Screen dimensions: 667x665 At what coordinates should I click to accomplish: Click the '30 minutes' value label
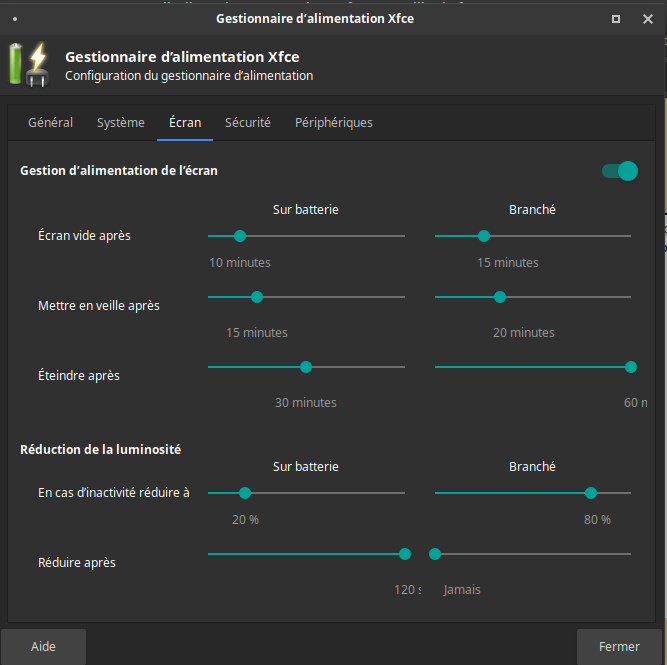tap(306, 402)
